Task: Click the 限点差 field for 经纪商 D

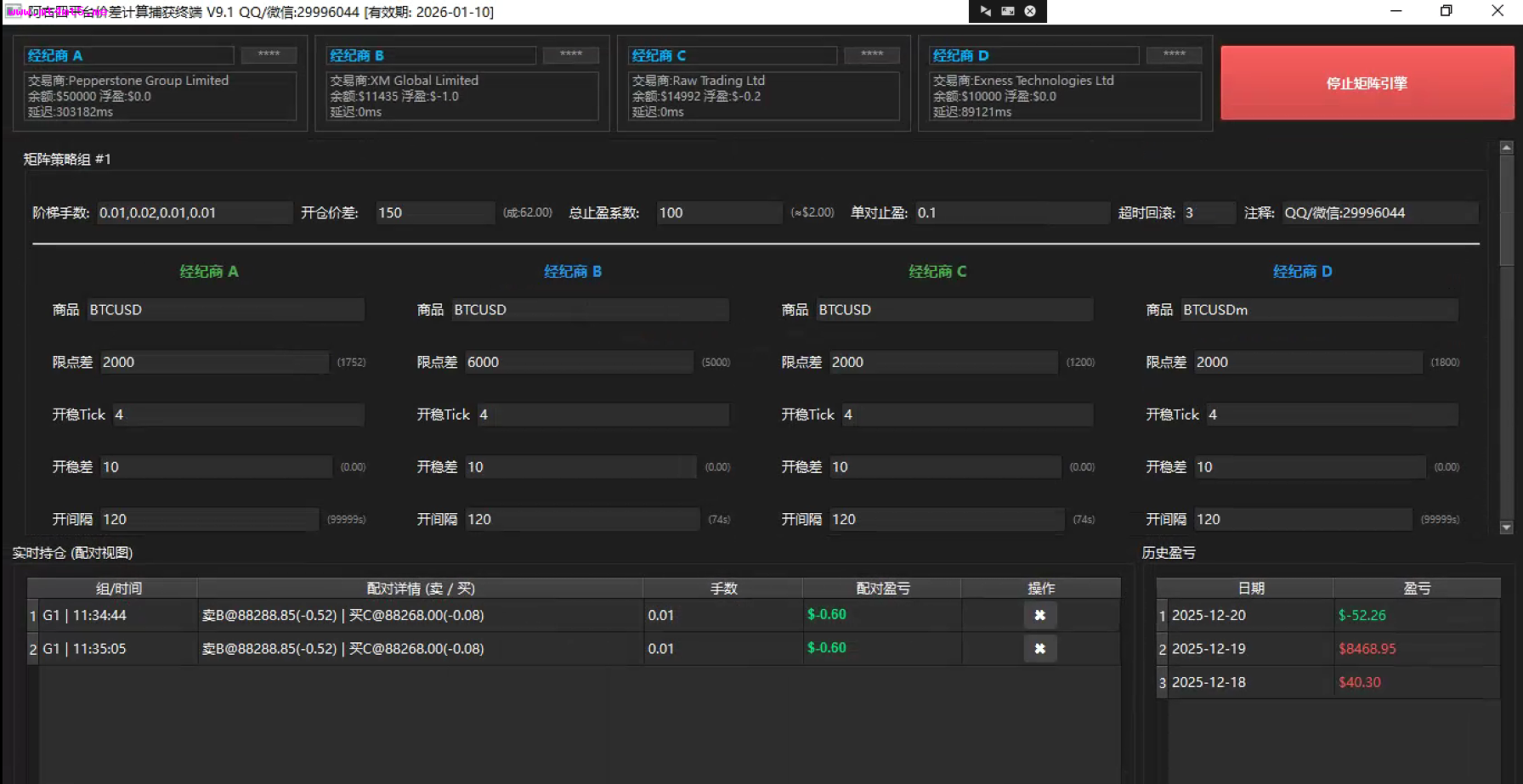Action: [x=1306, y=363]
